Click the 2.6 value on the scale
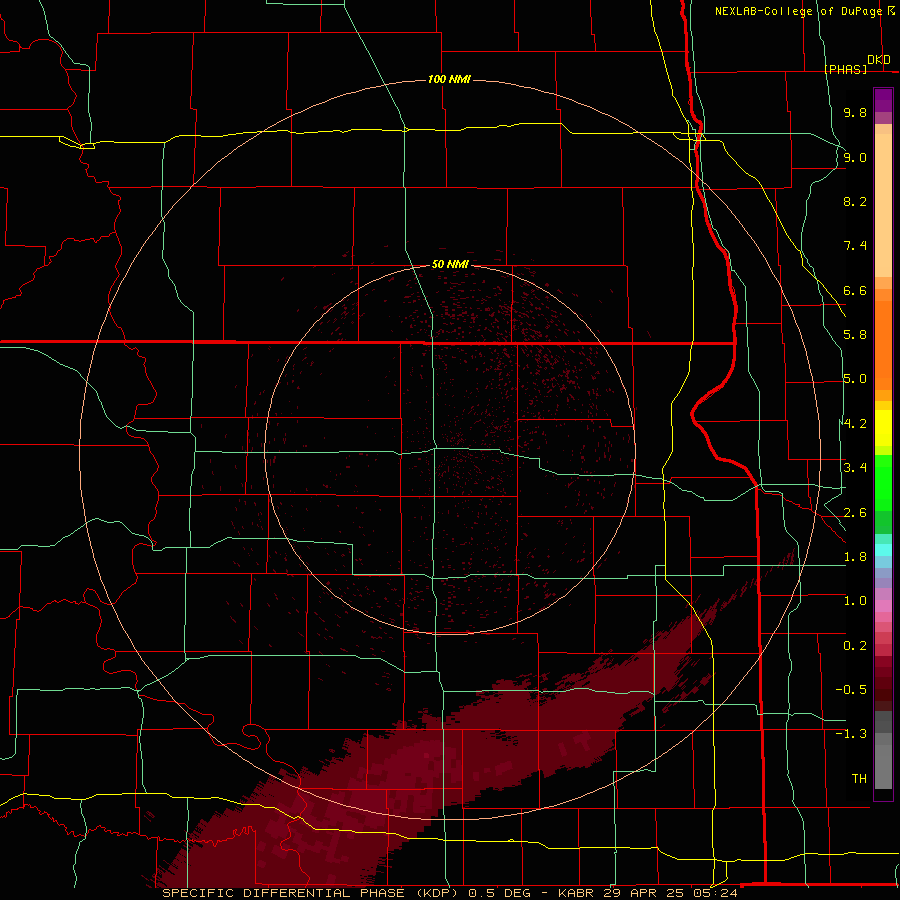Image resolution: width=900 pixels, height=900 pixels. (855, 513)
